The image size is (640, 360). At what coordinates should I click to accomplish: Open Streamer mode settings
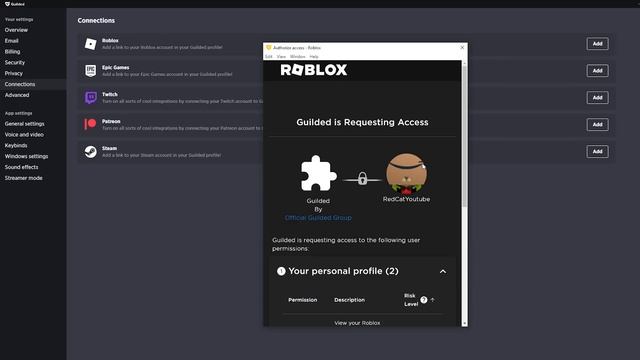(x=23, y=178)
